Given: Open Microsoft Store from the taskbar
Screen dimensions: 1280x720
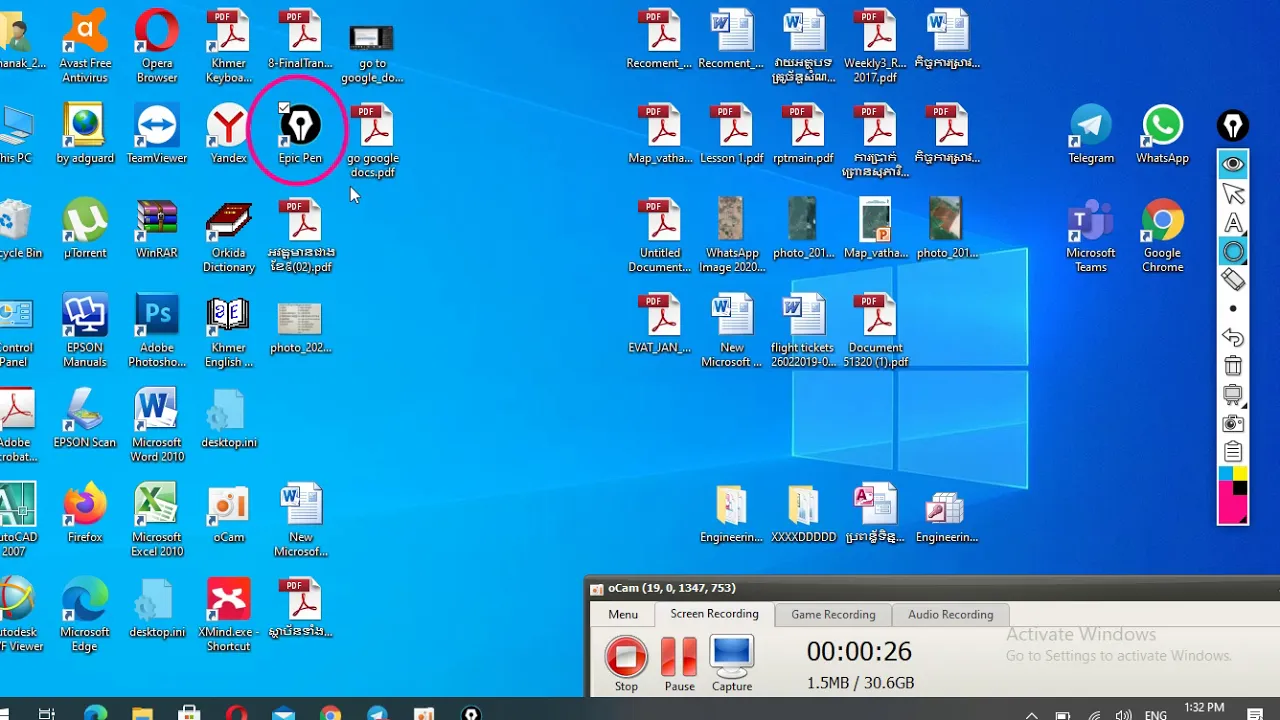Looking at the screenshot, I should pyautogui.click(x=189, y=713).
